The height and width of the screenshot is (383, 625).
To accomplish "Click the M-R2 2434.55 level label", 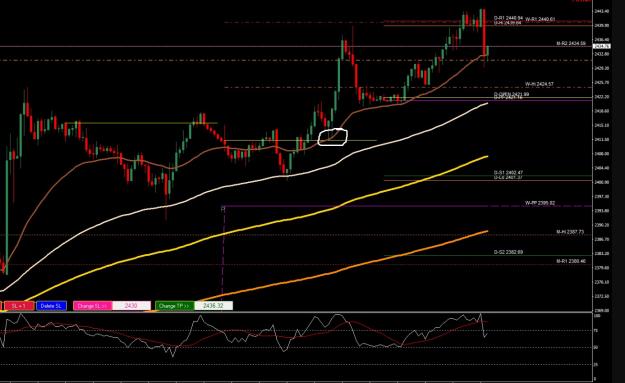I will tap(571, 43).
